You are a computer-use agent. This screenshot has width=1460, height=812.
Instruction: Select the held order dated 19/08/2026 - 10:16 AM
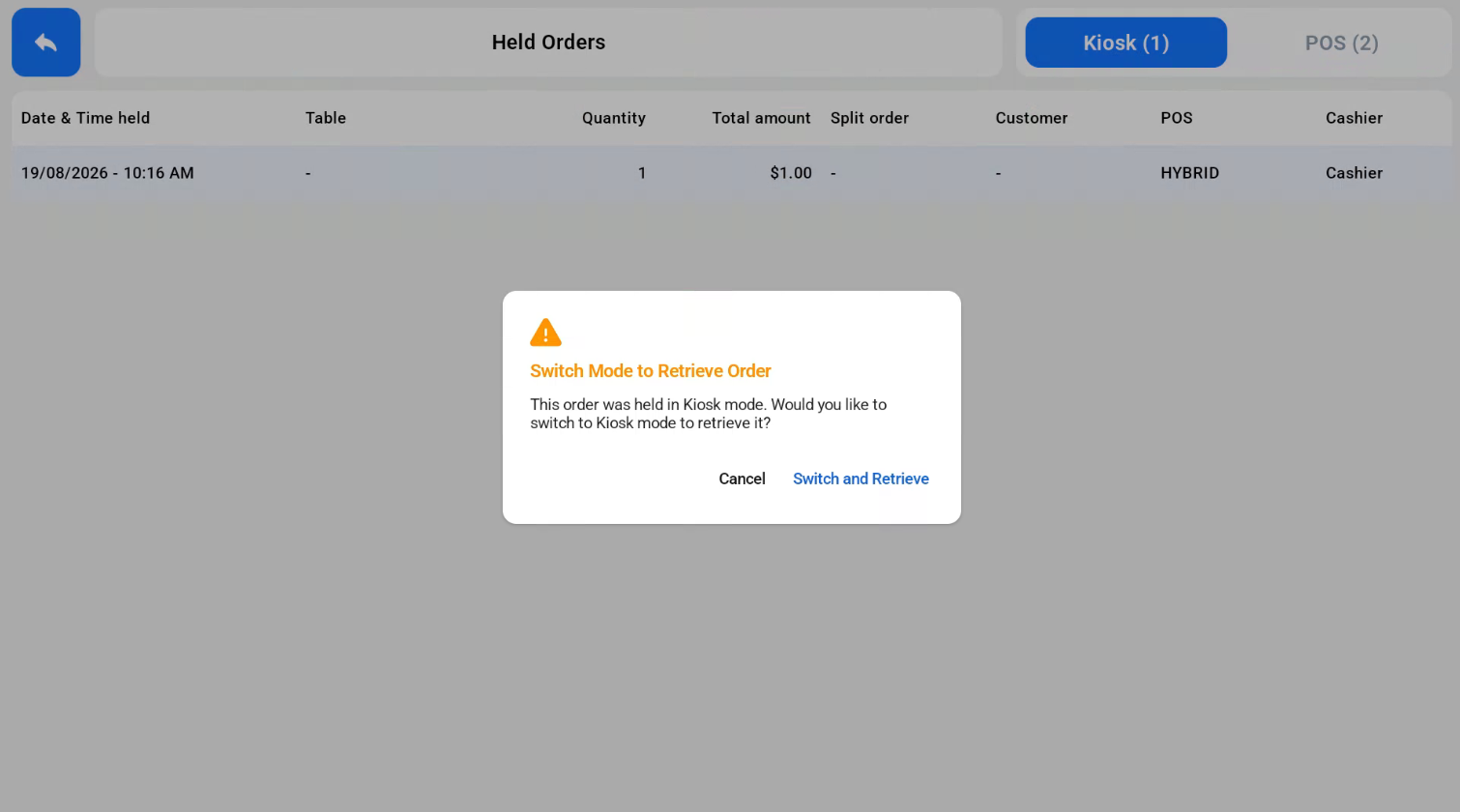pos(731,173)
